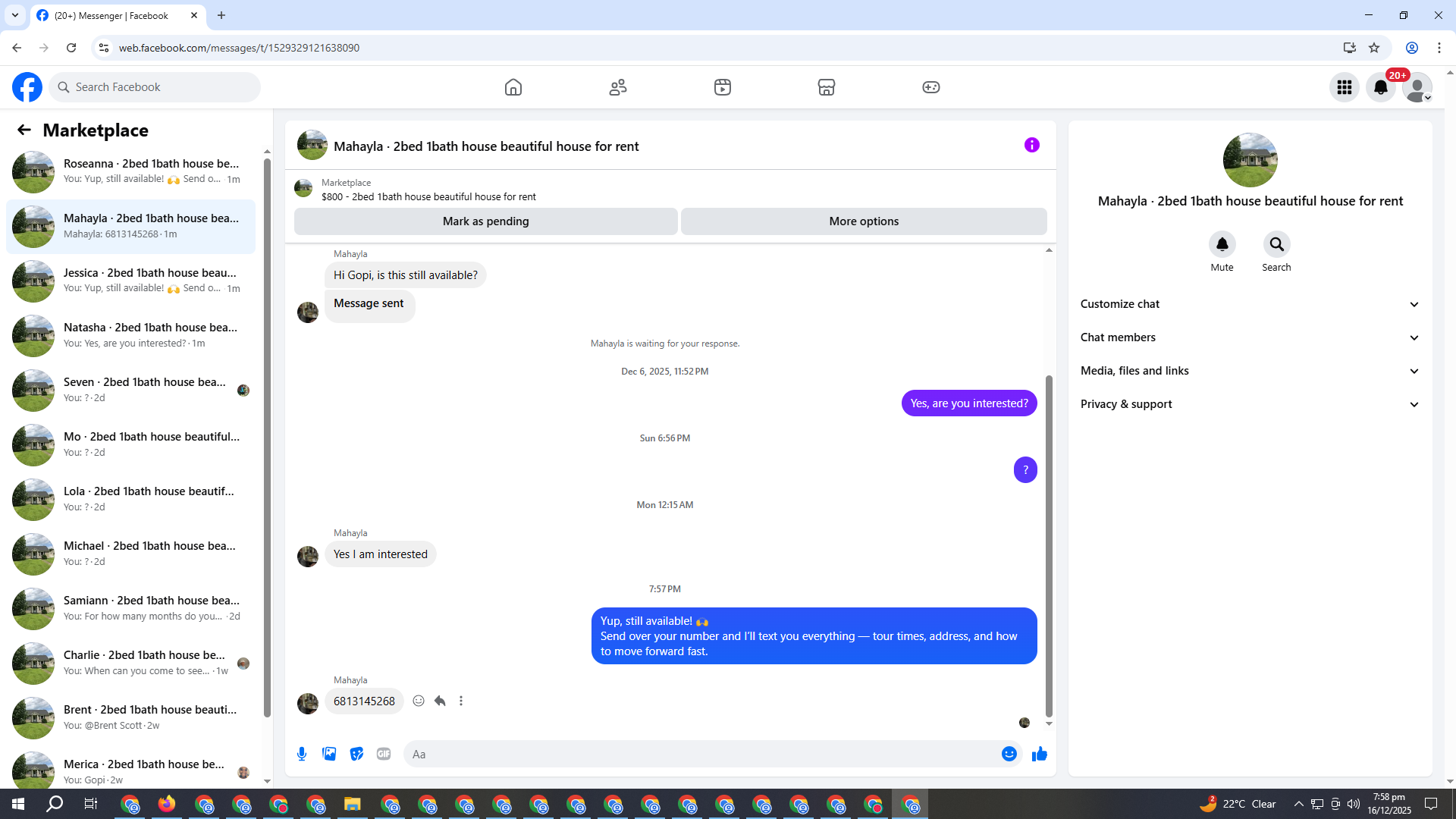Open the Chrome three-dot menu
The height and width of the screenshot is (819, 1456).
1439,48
